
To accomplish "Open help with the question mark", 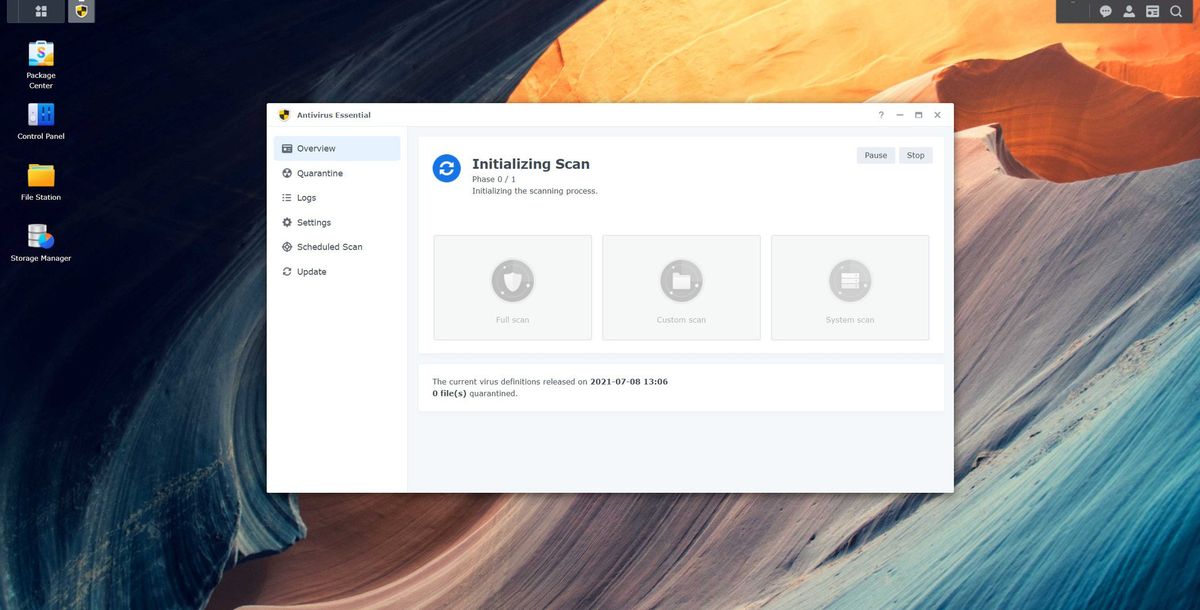I will pyautogui.click(x=881, y=115).
